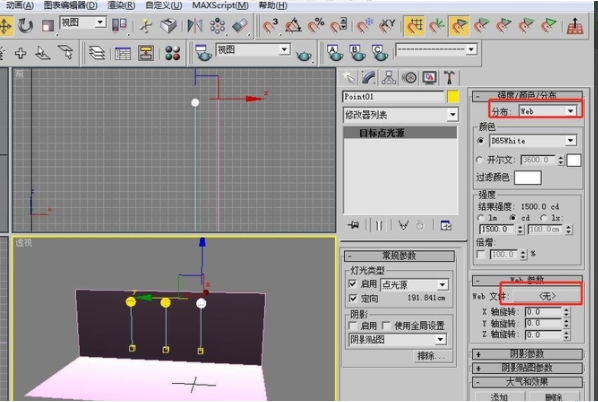
Task: Open the 帮助(H) menu
Action: pyautogui.click(x=273, y=5)
